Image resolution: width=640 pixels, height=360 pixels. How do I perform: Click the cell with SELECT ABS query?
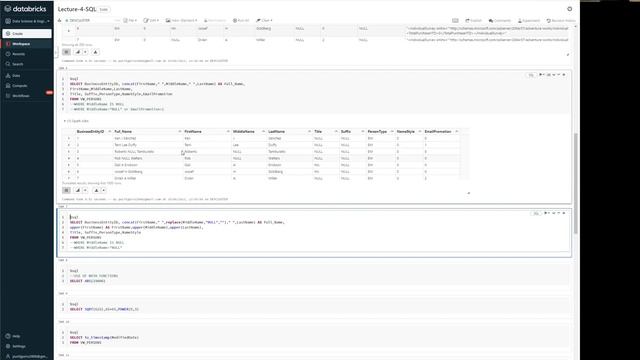point(314,276)
